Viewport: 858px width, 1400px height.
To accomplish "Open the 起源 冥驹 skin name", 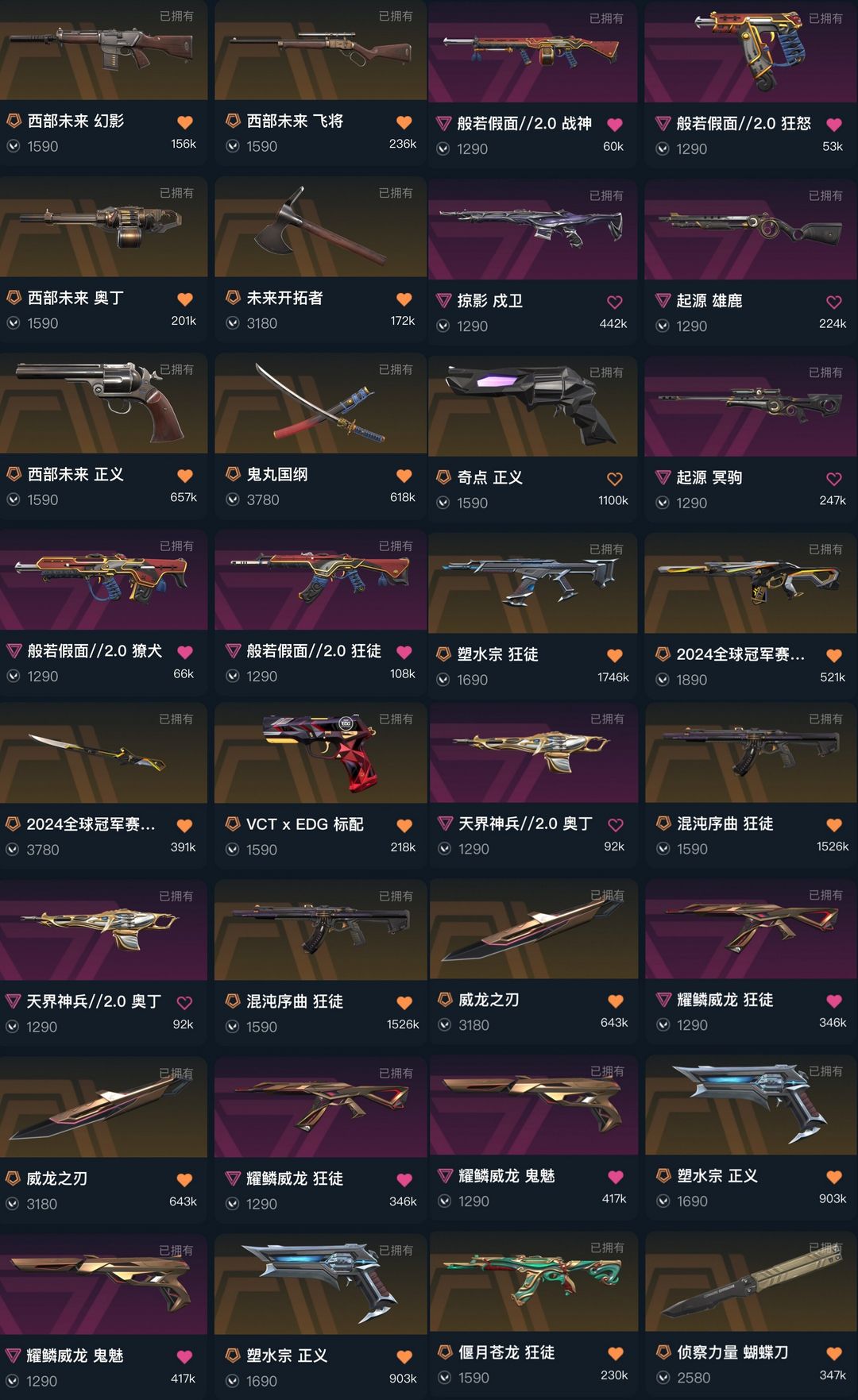I will tap(709, 477).
